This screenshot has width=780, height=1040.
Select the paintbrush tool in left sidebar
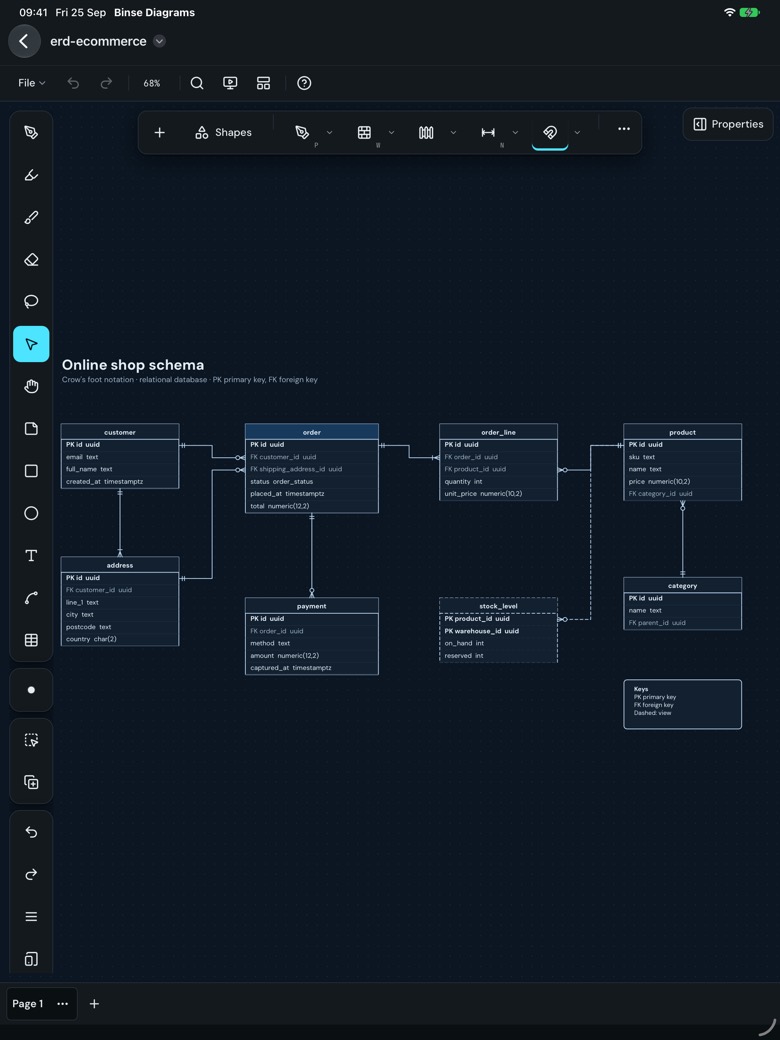[31, 218]
